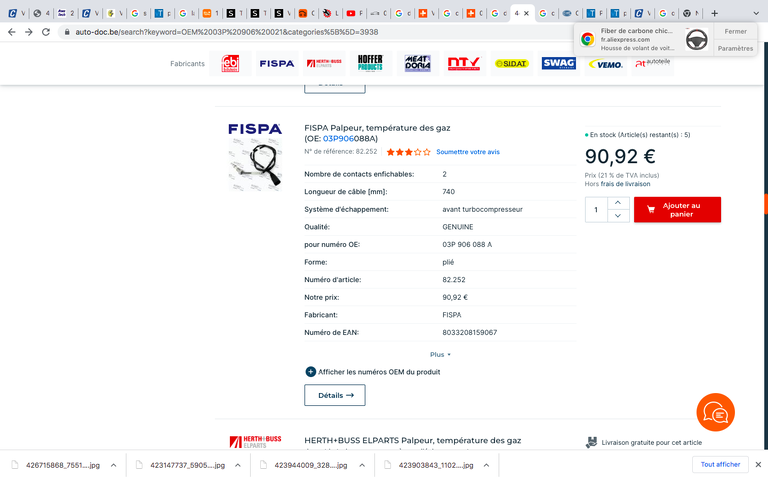Close the active auto-doc tab

pos(527,13)
